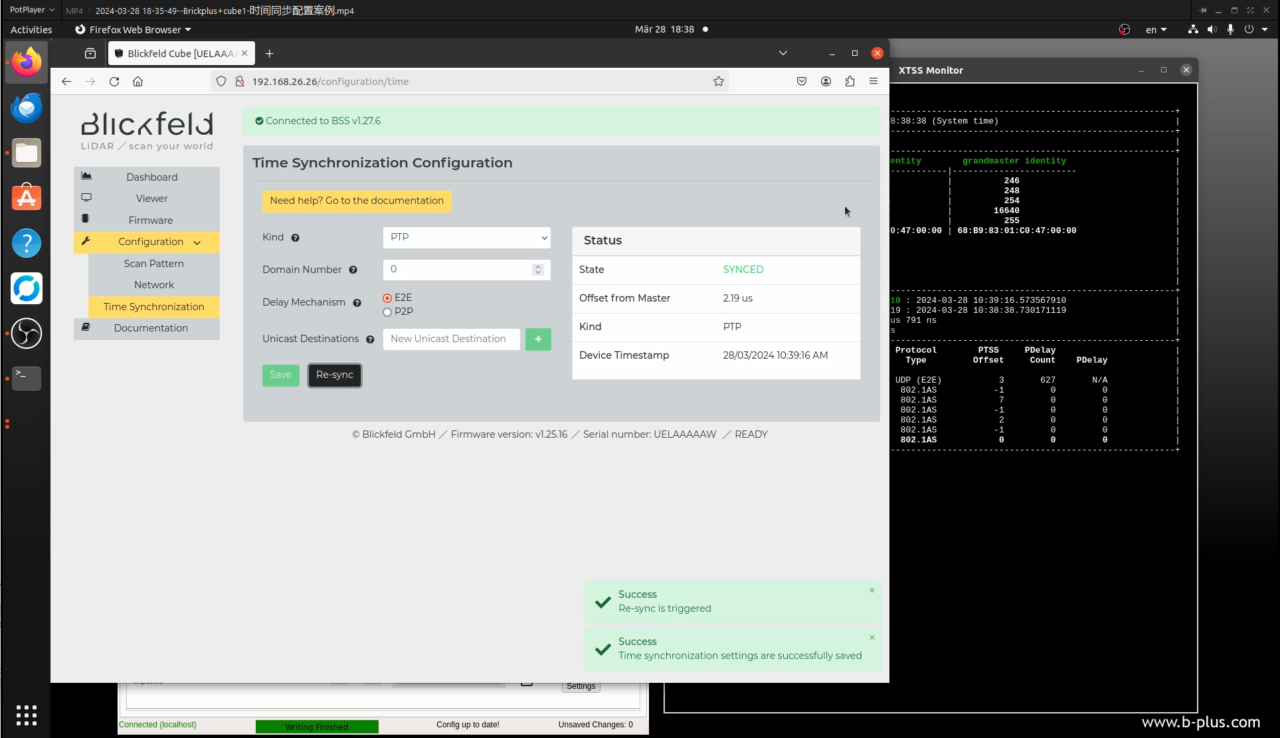Show help for Delay Mechanism

pos(357,303)
